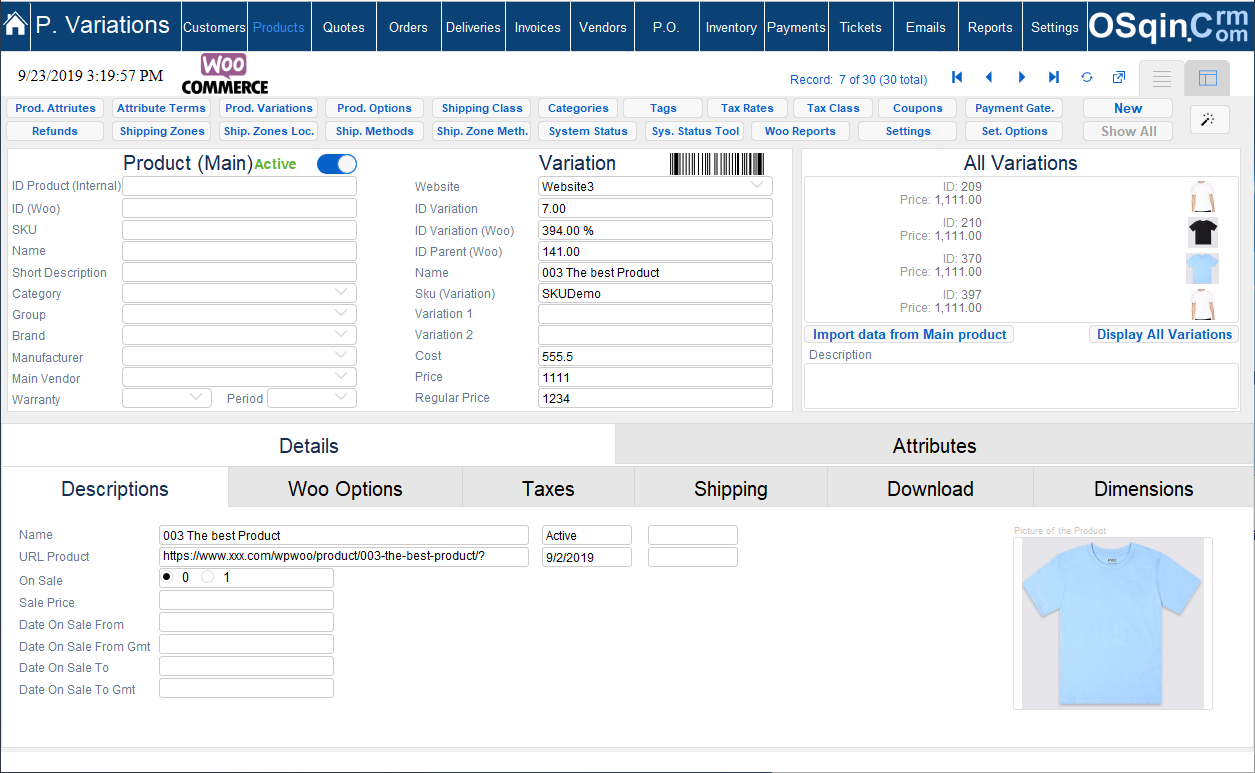Toggle the Product Active switch
The image size is (1255, 773).
click(x=337, y=164)
